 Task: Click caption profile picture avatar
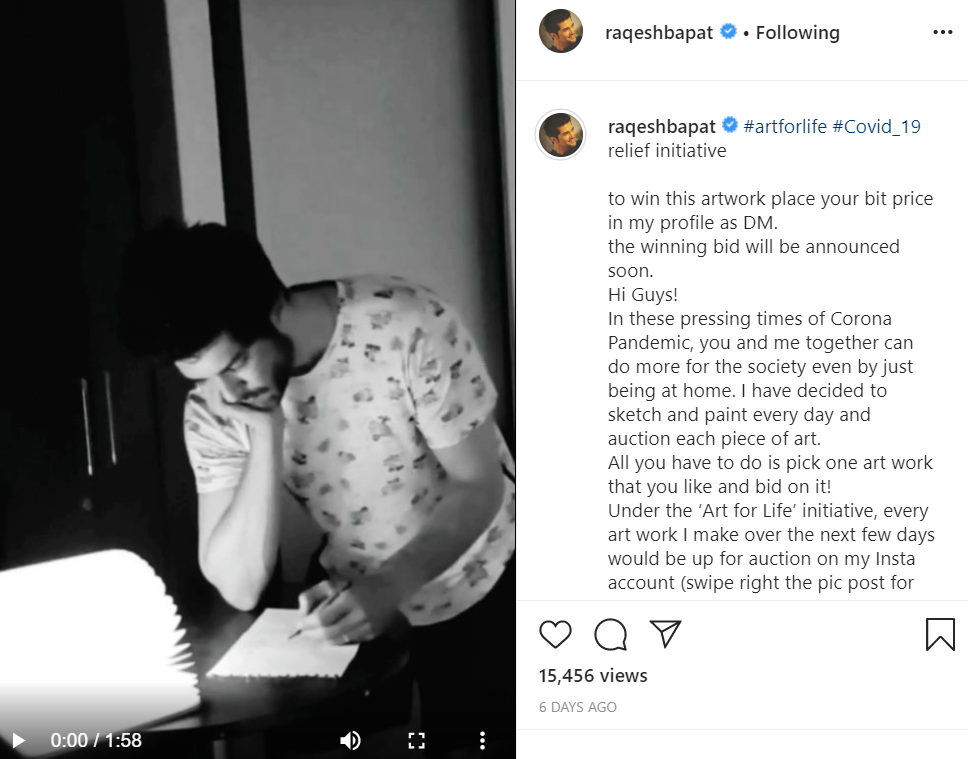pos(561,134)
